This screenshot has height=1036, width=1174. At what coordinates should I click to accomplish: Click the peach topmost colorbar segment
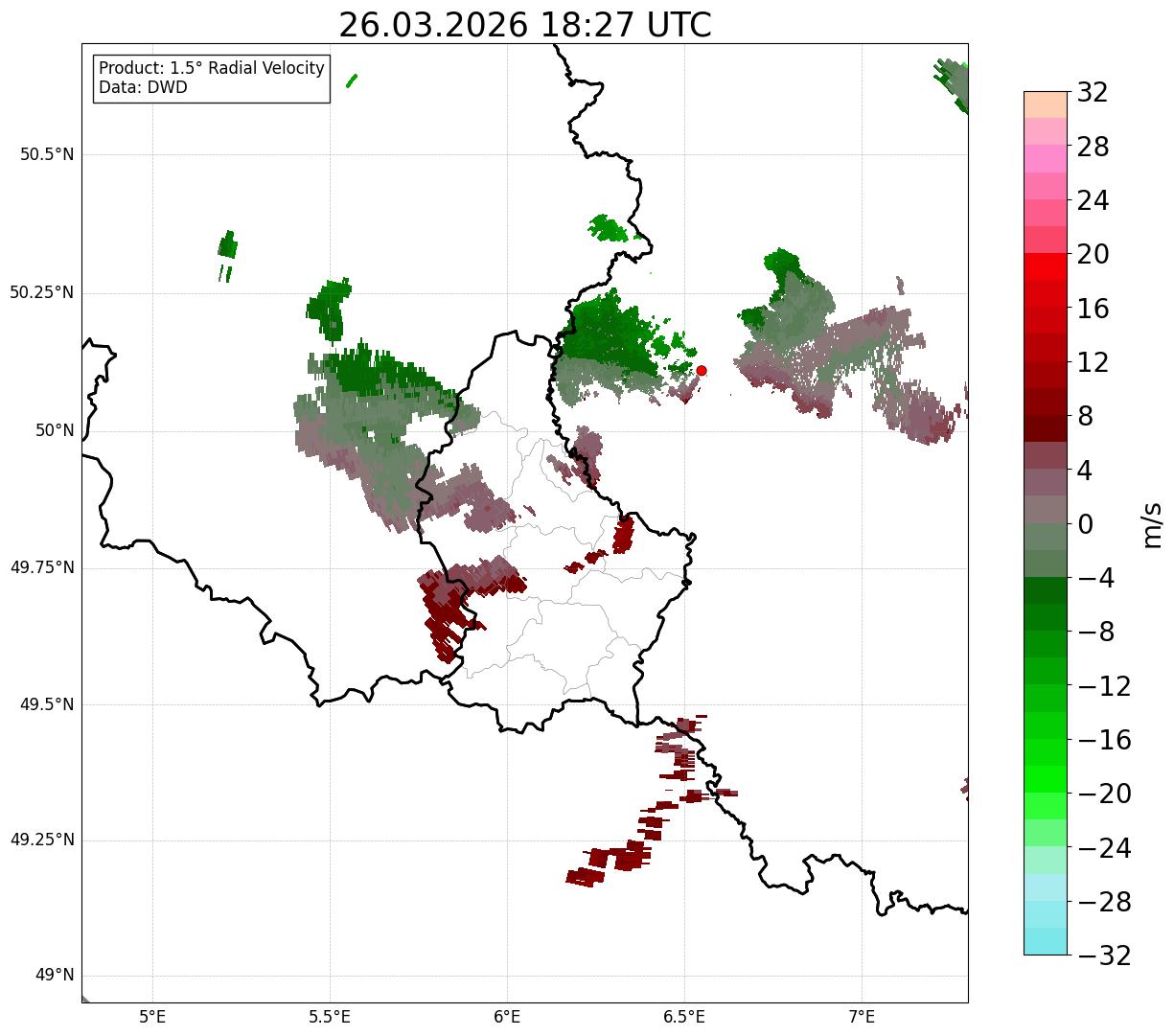coord(1046,104)
